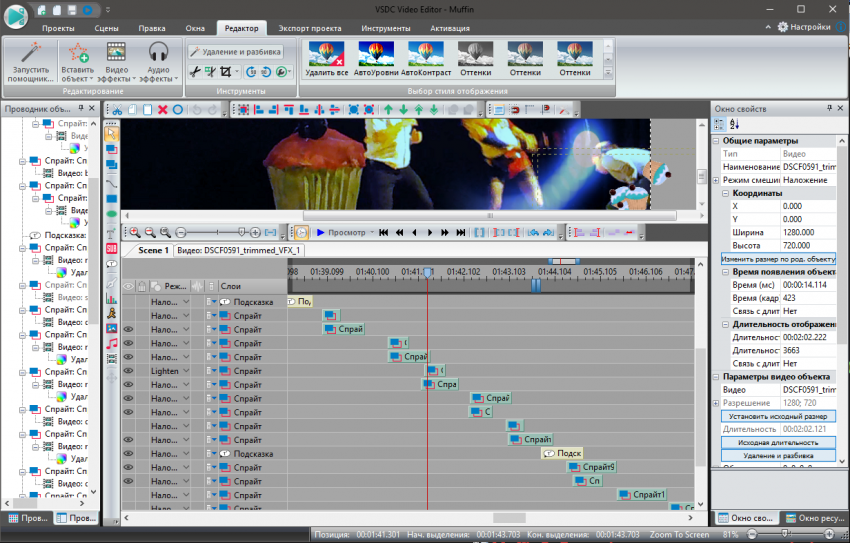This screenshot has width=850, height=543.
Task: Open blend mode dropdown on Lighten row
Action: (186, 371)
